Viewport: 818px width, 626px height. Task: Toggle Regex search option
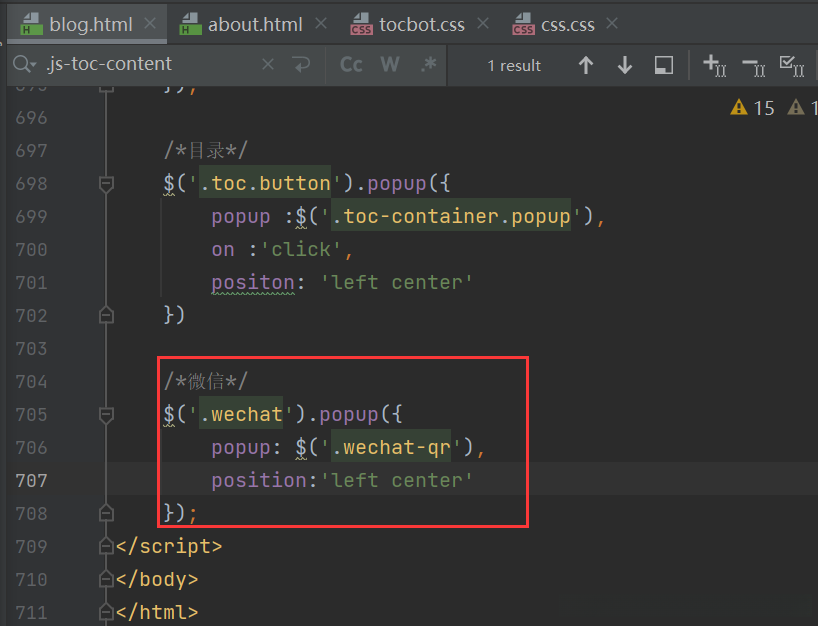click(x=429, y=64)
